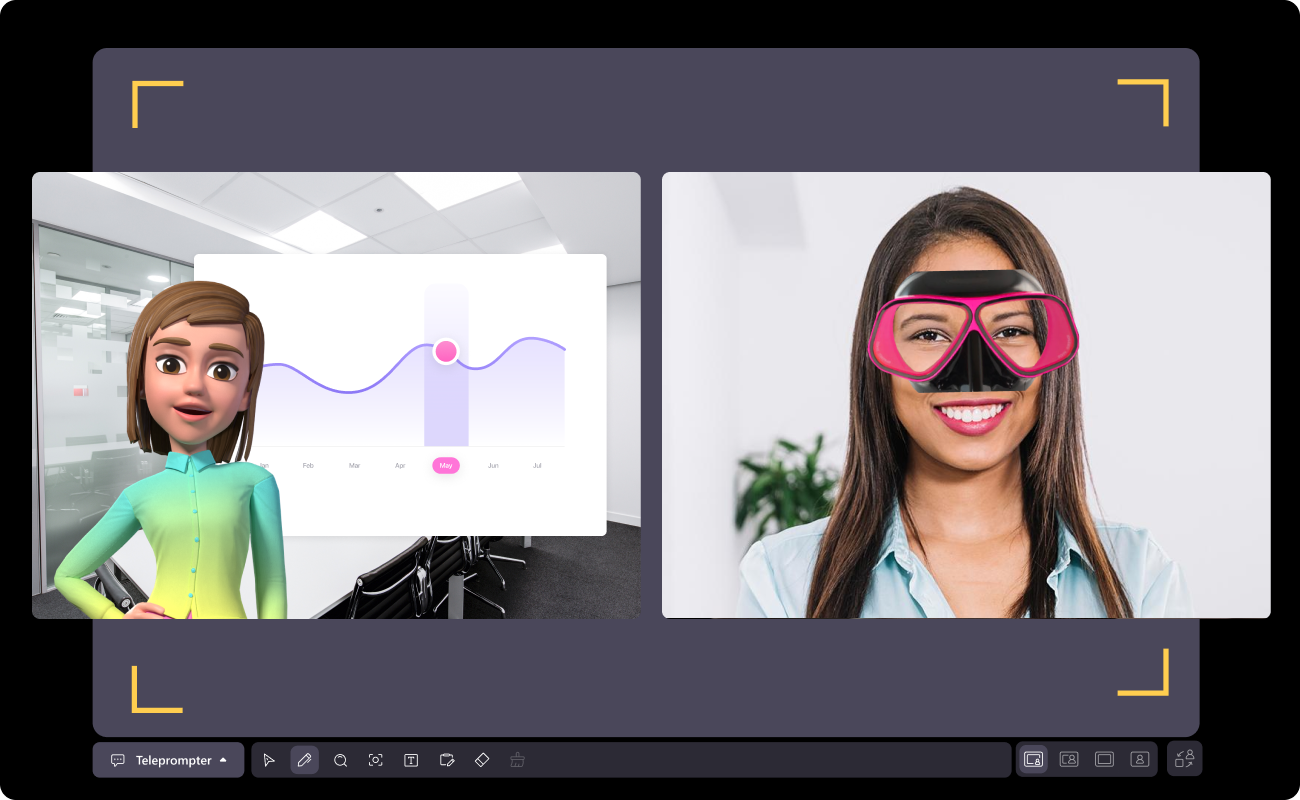
Task: Click the Jun label on chart axis
Action: 493,466
